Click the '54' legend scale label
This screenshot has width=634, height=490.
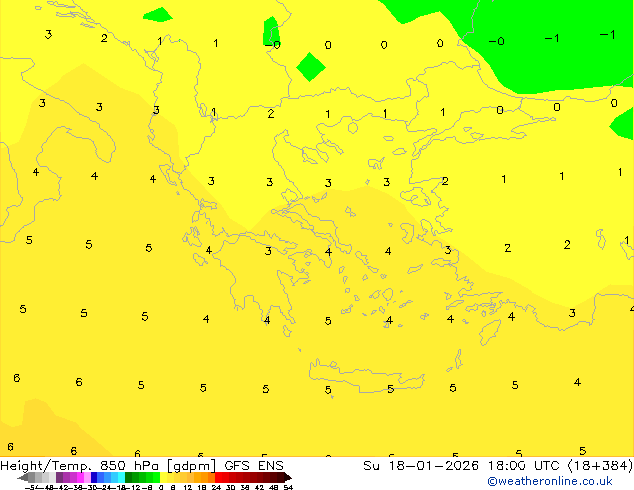288,487
